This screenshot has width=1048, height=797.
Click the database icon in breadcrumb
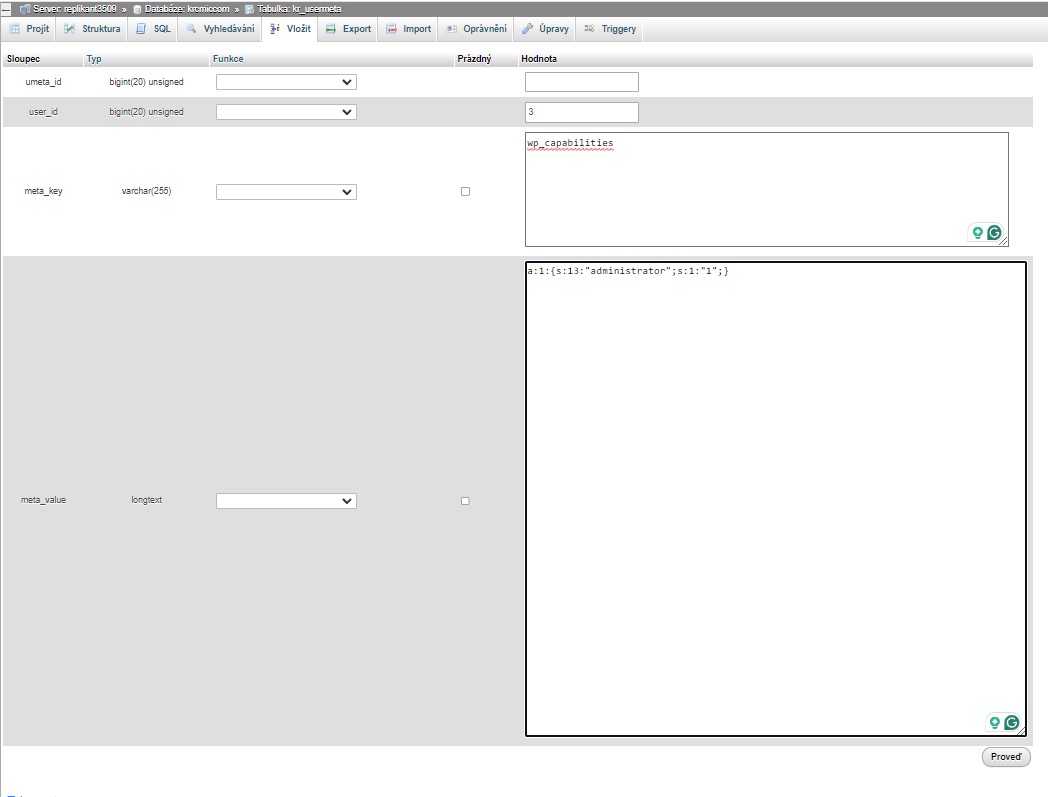(138, 9)
